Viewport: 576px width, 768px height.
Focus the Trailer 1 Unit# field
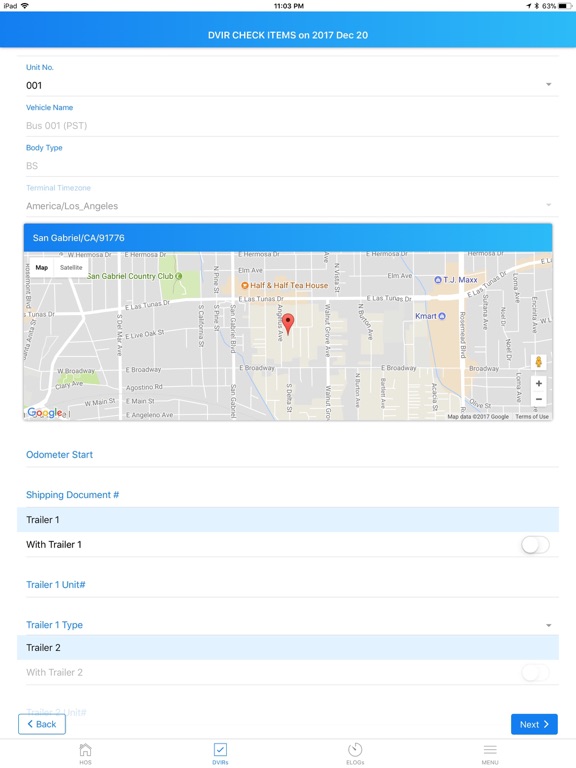292,585
